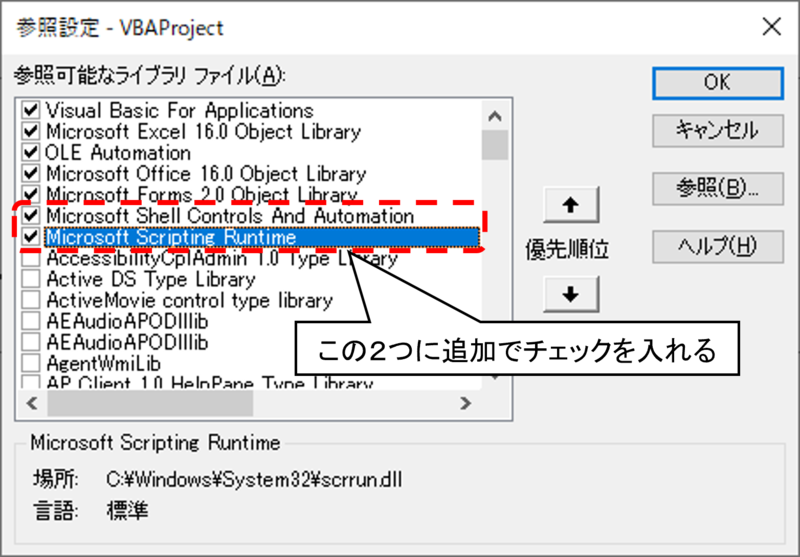Click the scrrun.dll path text
Viewport: 800px width, 557px height.
[254, 479]
